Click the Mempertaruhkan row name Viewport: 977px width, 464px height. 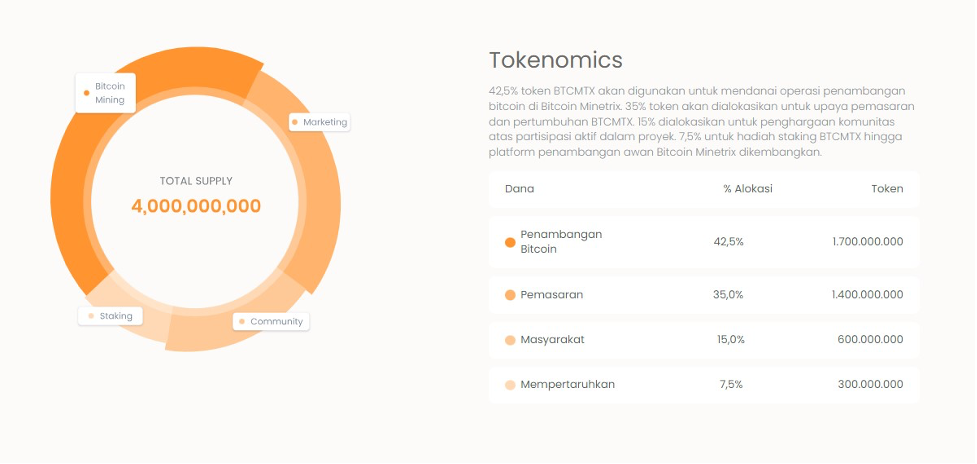[x=568, y=385]
